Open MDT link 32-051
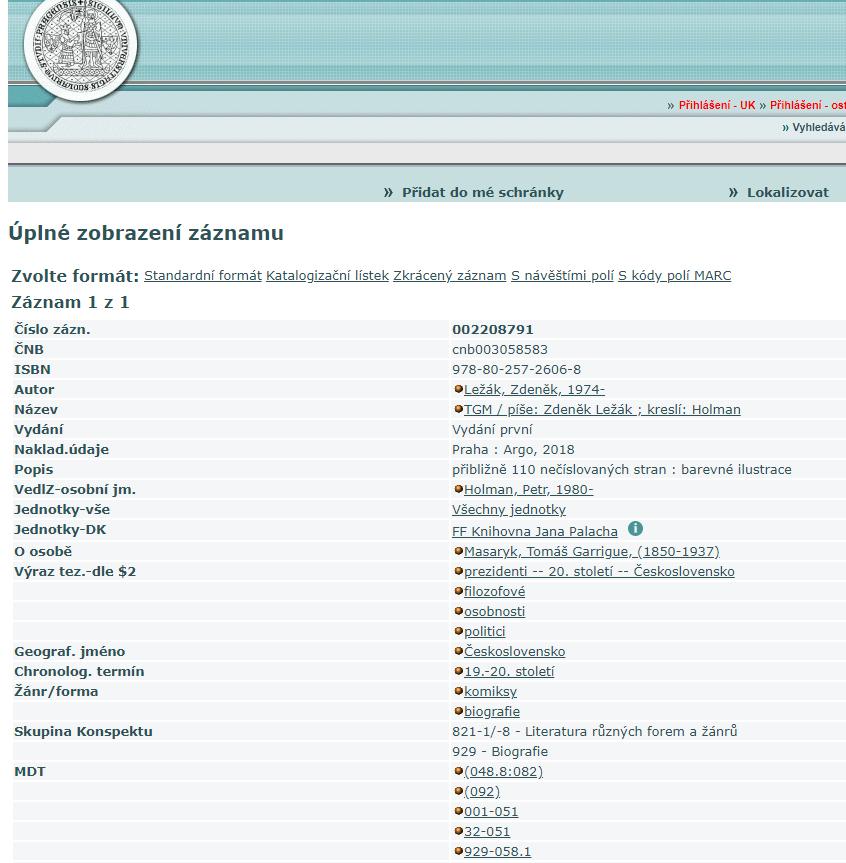This screenshot has width=846, height=863. [487, 831]
